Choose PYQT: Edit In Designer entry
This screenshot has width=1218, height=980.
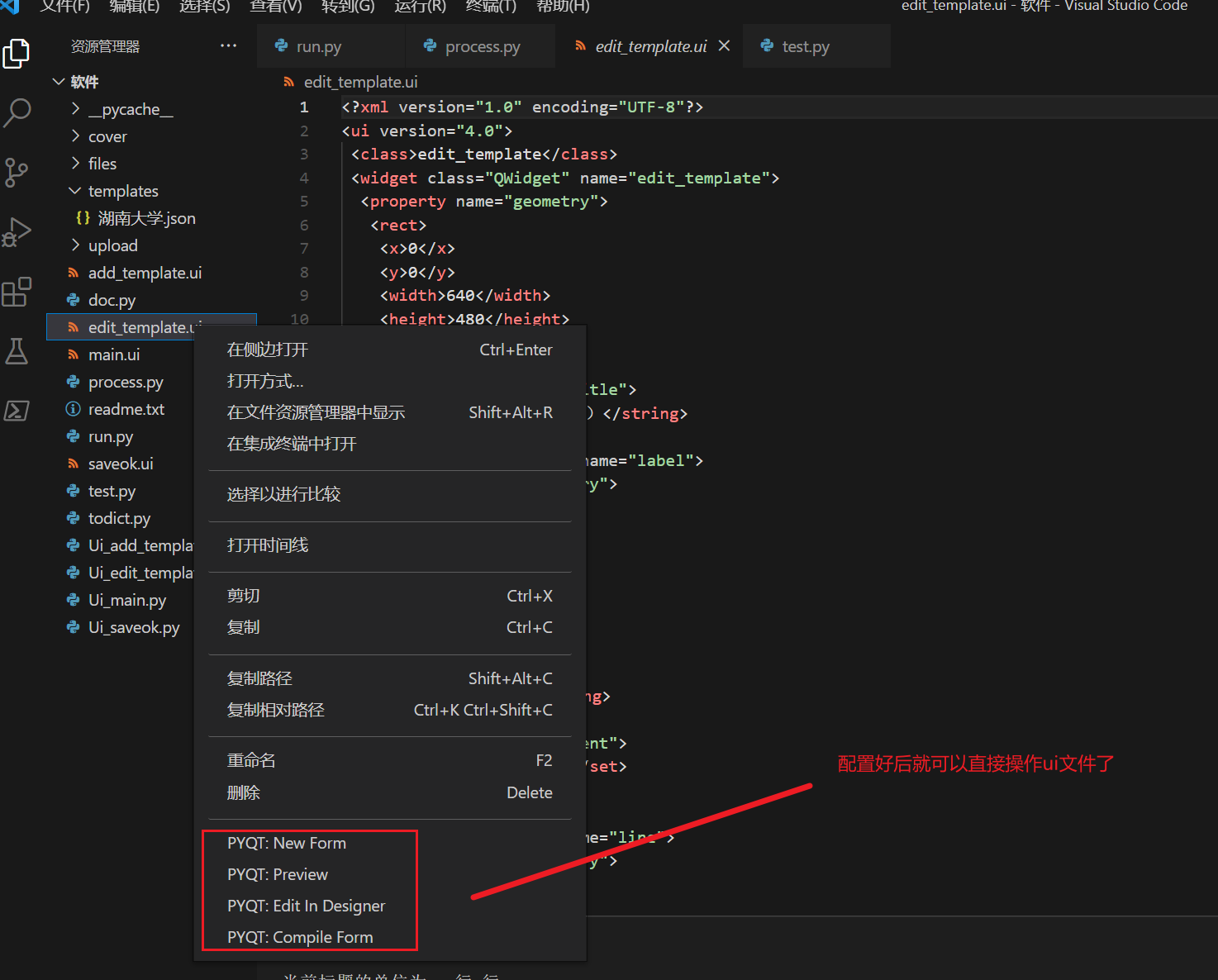390,906
